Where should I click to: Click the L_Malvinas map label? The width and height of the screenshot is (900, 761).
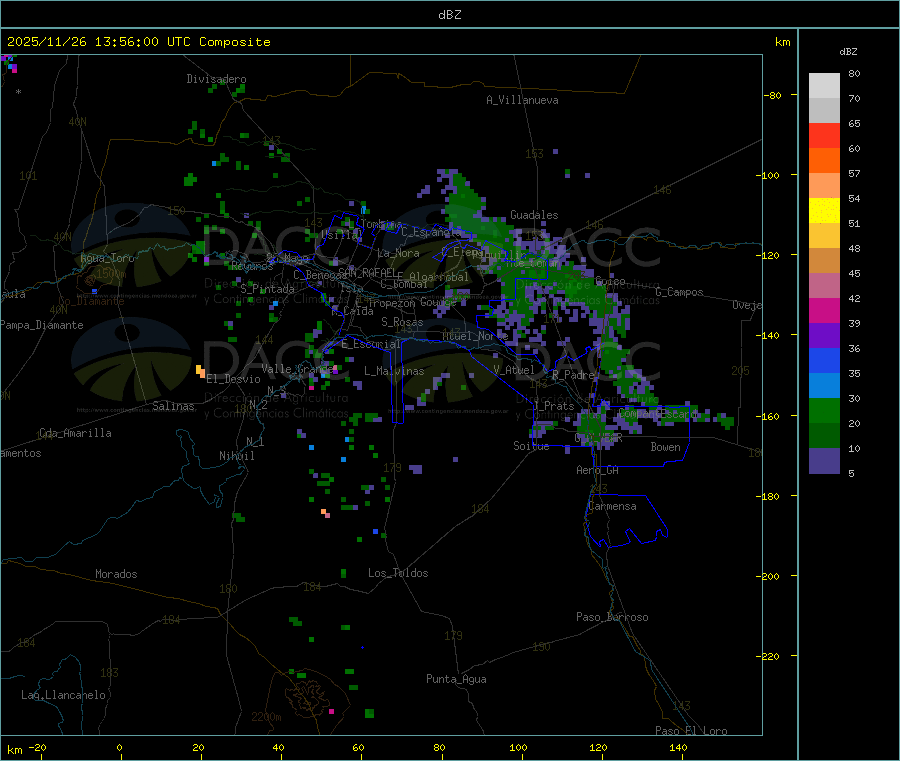pyautogui.click(x=394, y=371)
